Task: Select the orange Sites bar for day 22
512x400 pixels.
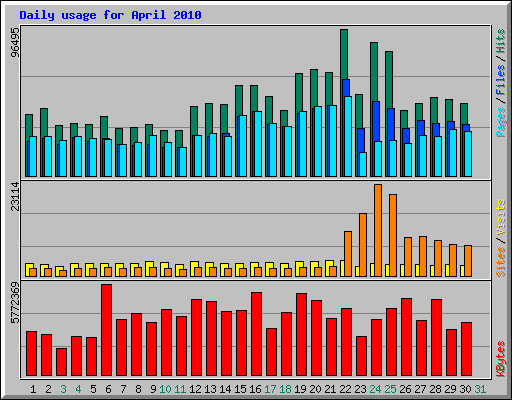Action: [x=348, y=254]
